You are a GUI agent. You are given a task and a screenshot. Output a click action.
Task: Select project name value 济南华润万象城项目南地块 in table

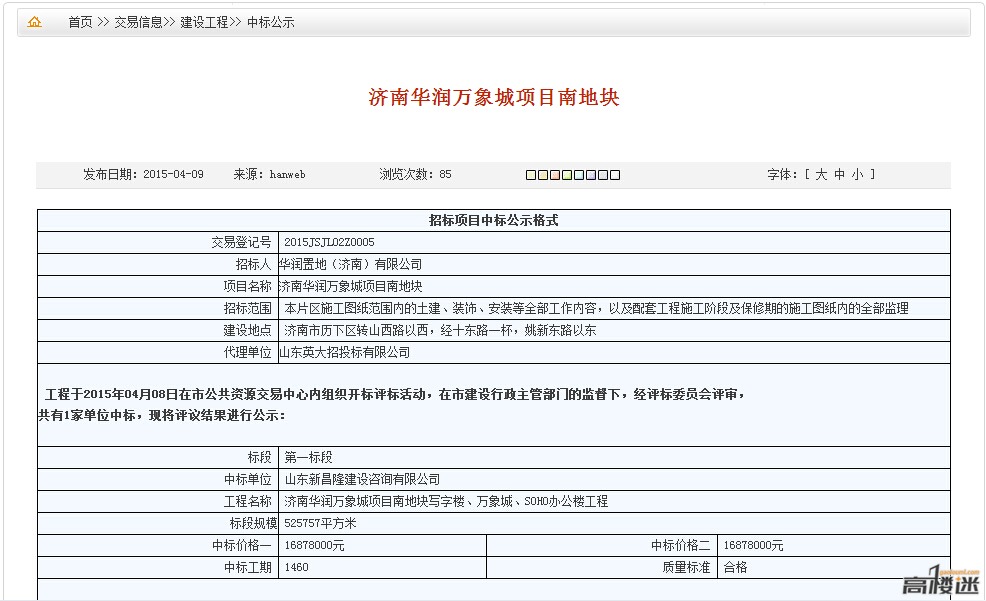tap(350, 286)
